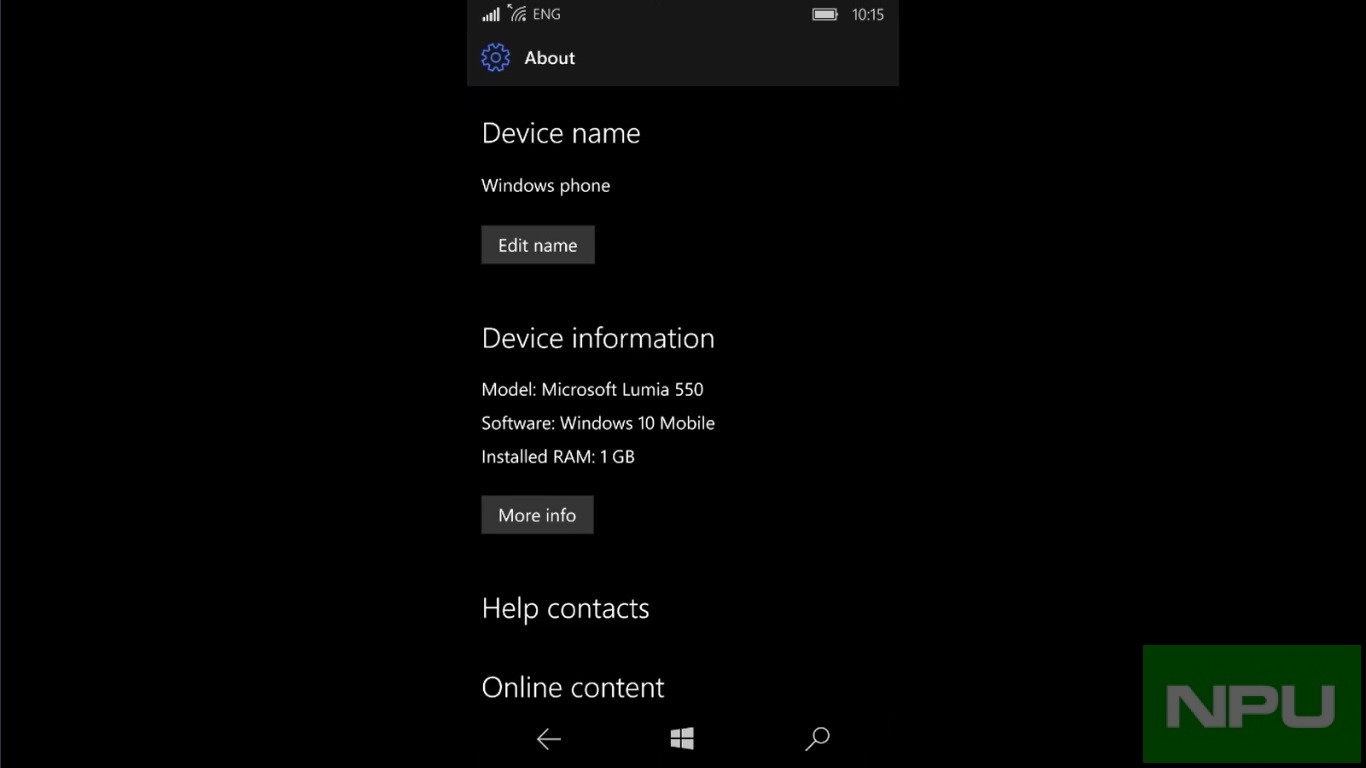The height and width of the screenshot is (768, 1366).
Task: Tap the Help contacts section heading
Action: point(565,609)
